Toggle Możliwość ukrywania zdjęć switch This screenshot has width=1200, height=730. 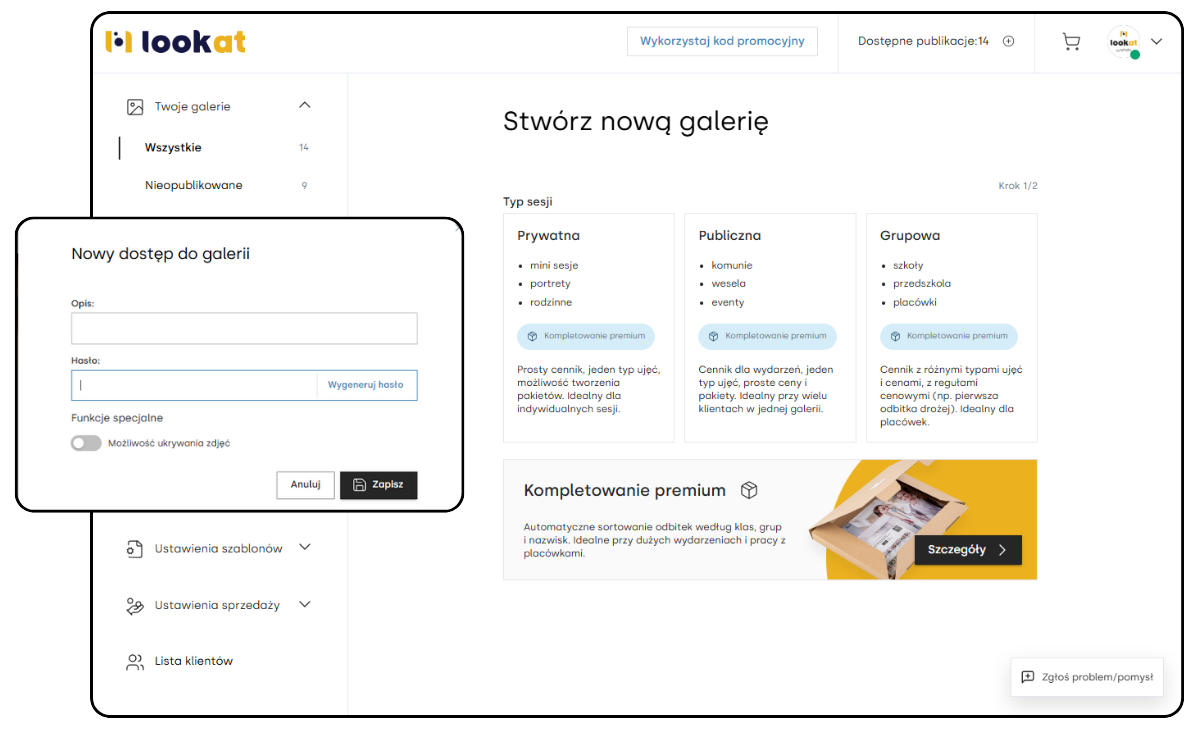tap(86, 443)
